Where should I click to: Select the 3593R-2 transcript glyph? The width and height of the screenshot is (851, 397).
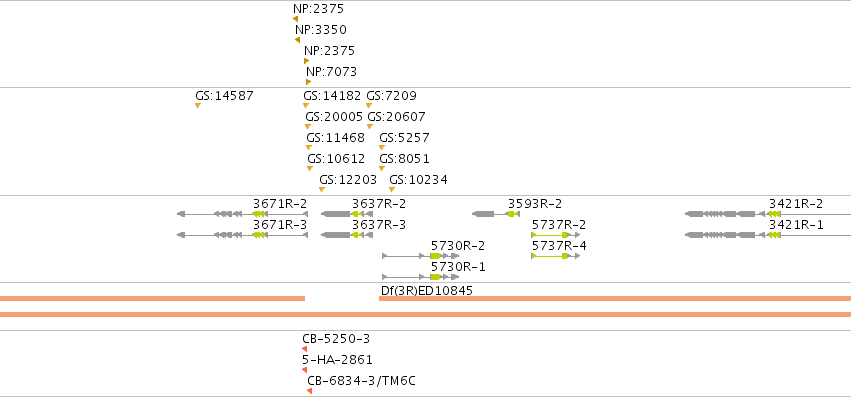coord(496,214)
